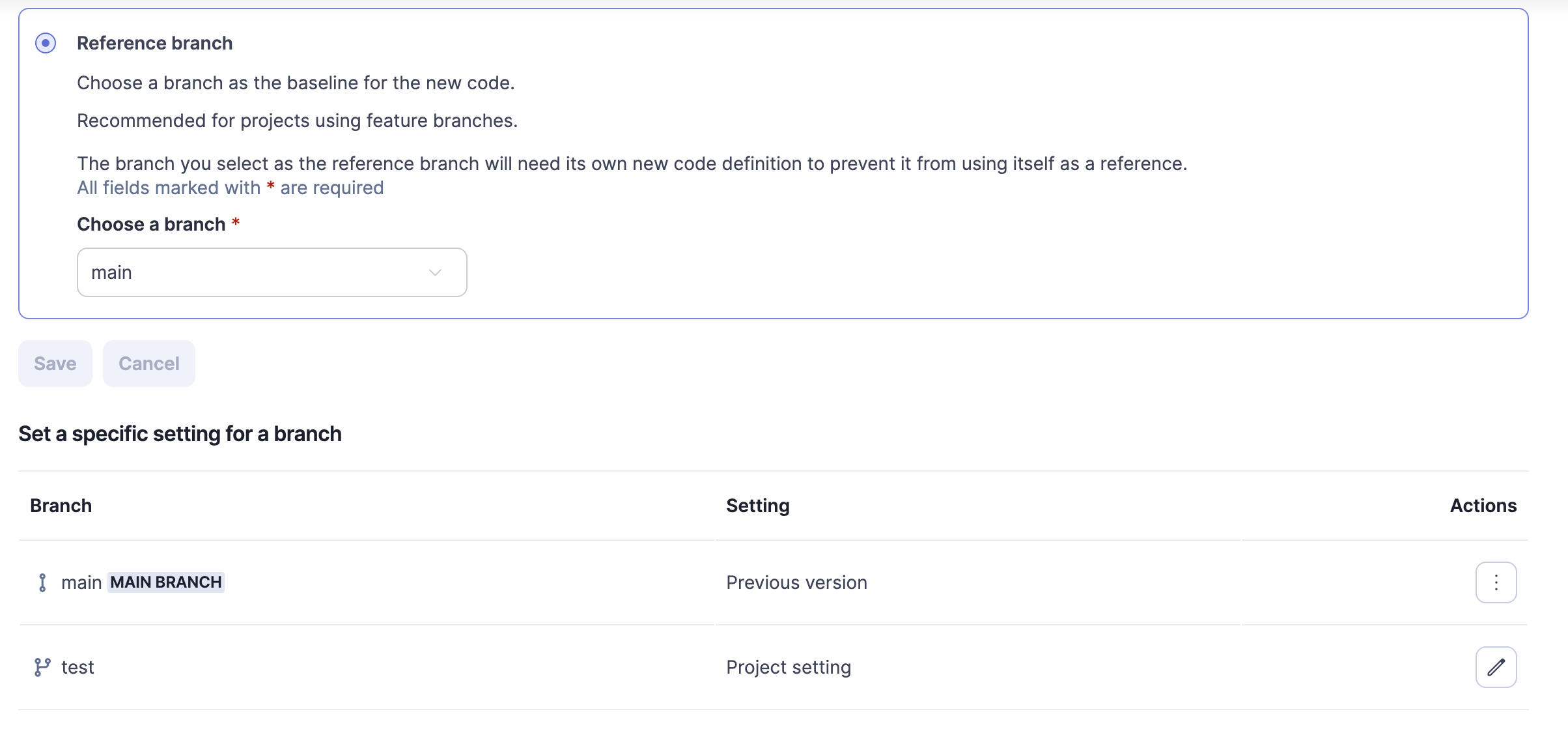The width and height of the screenshot is (1568, 731).
Task: Click the Actions column header
Action: click(x=1483, y=506)
